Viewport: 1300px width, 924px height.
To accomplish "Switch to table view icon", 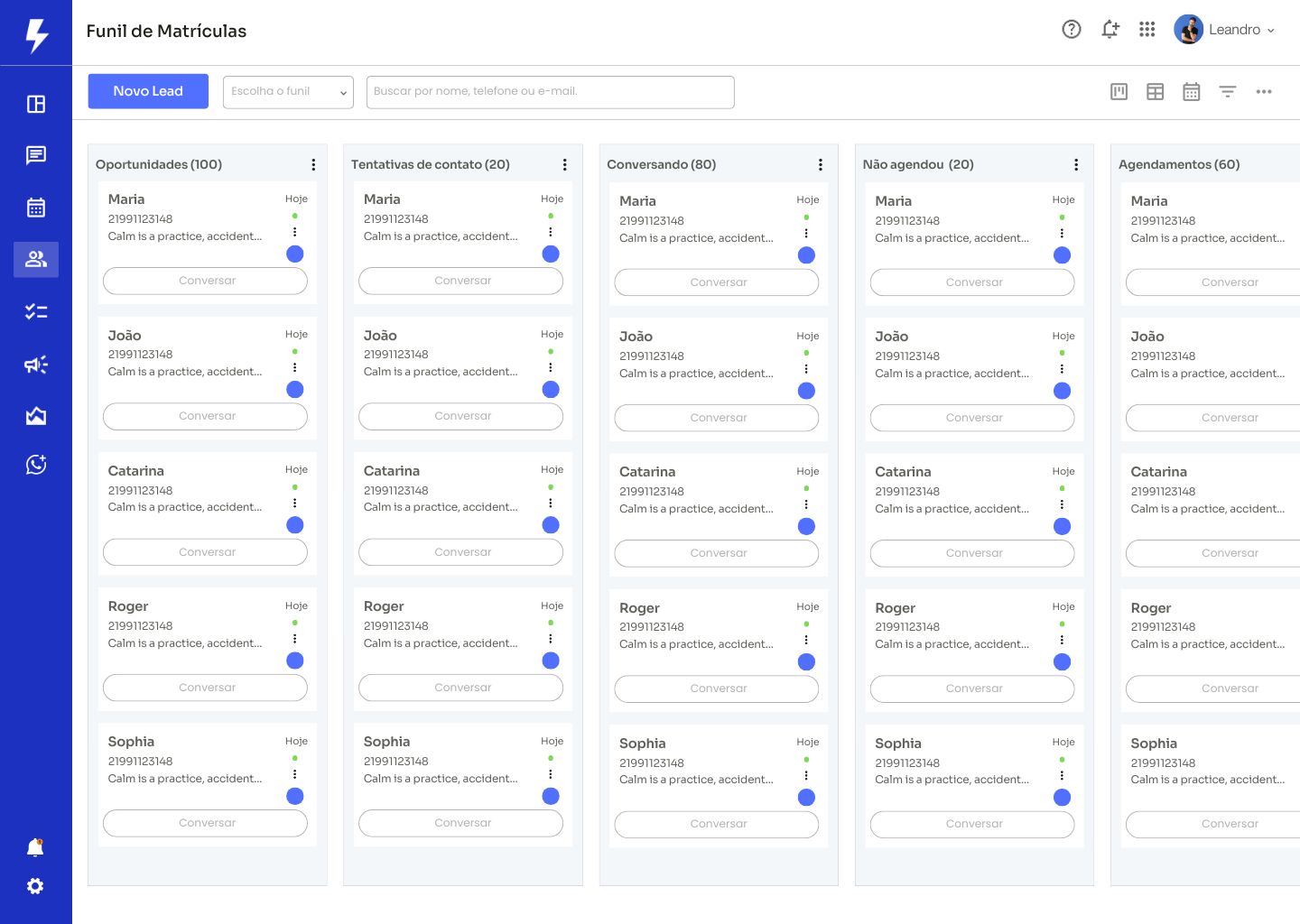I will [x=1156, y=91].
